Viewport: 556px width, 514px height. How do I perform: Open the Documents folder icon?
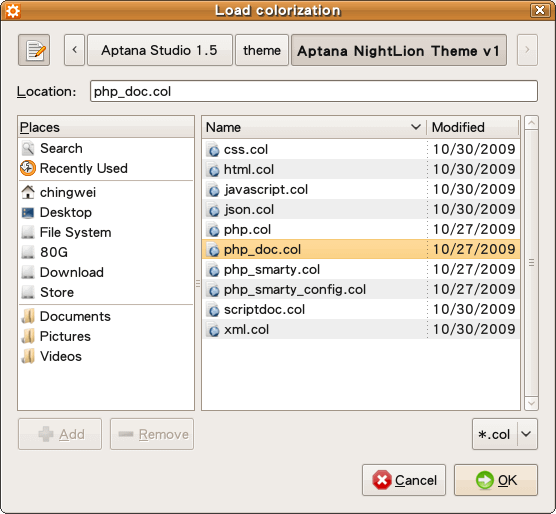28,316
